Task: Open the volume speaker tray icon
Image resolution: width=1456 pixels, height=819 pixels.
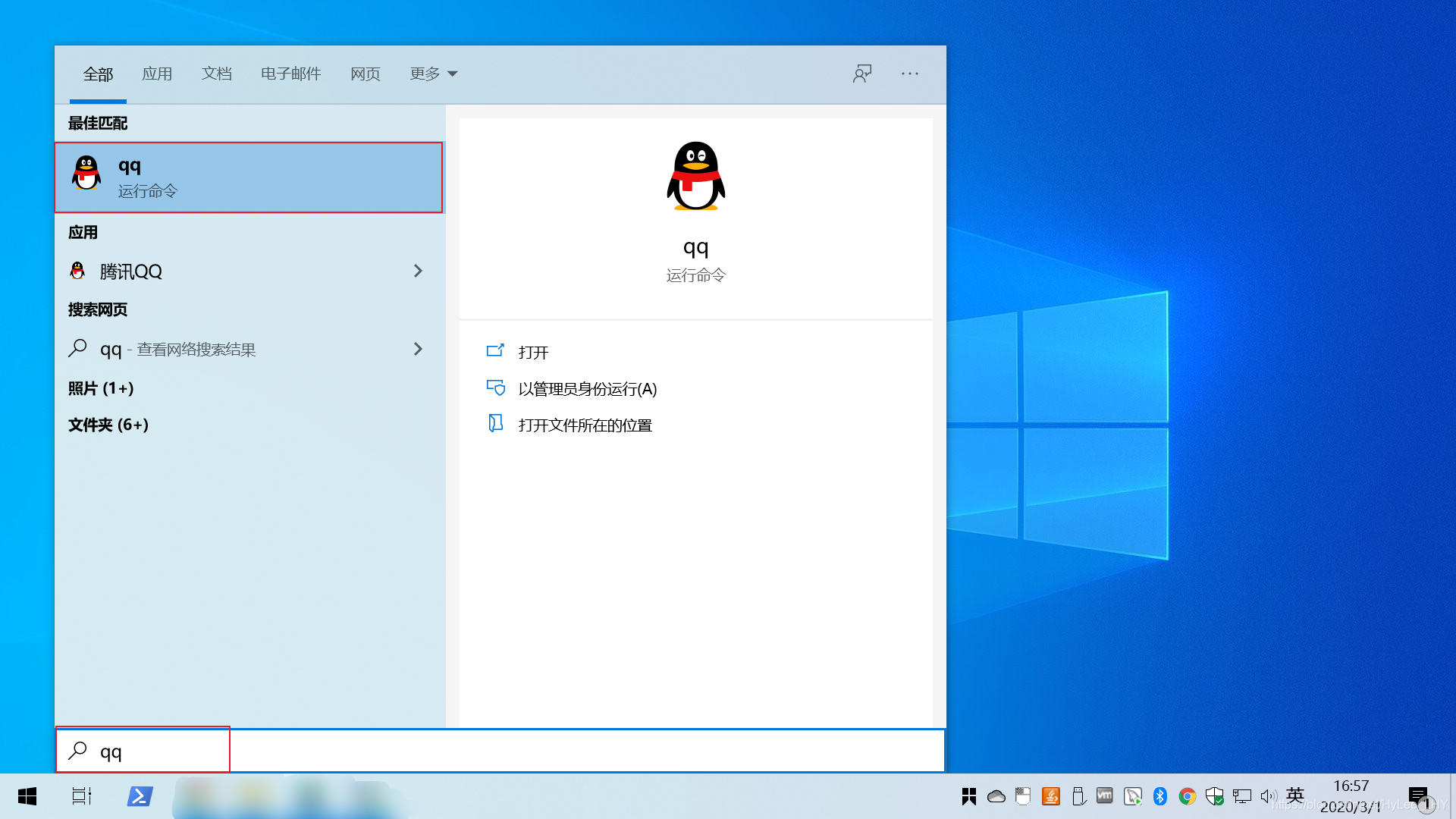Action: (x=1268, y=796)
